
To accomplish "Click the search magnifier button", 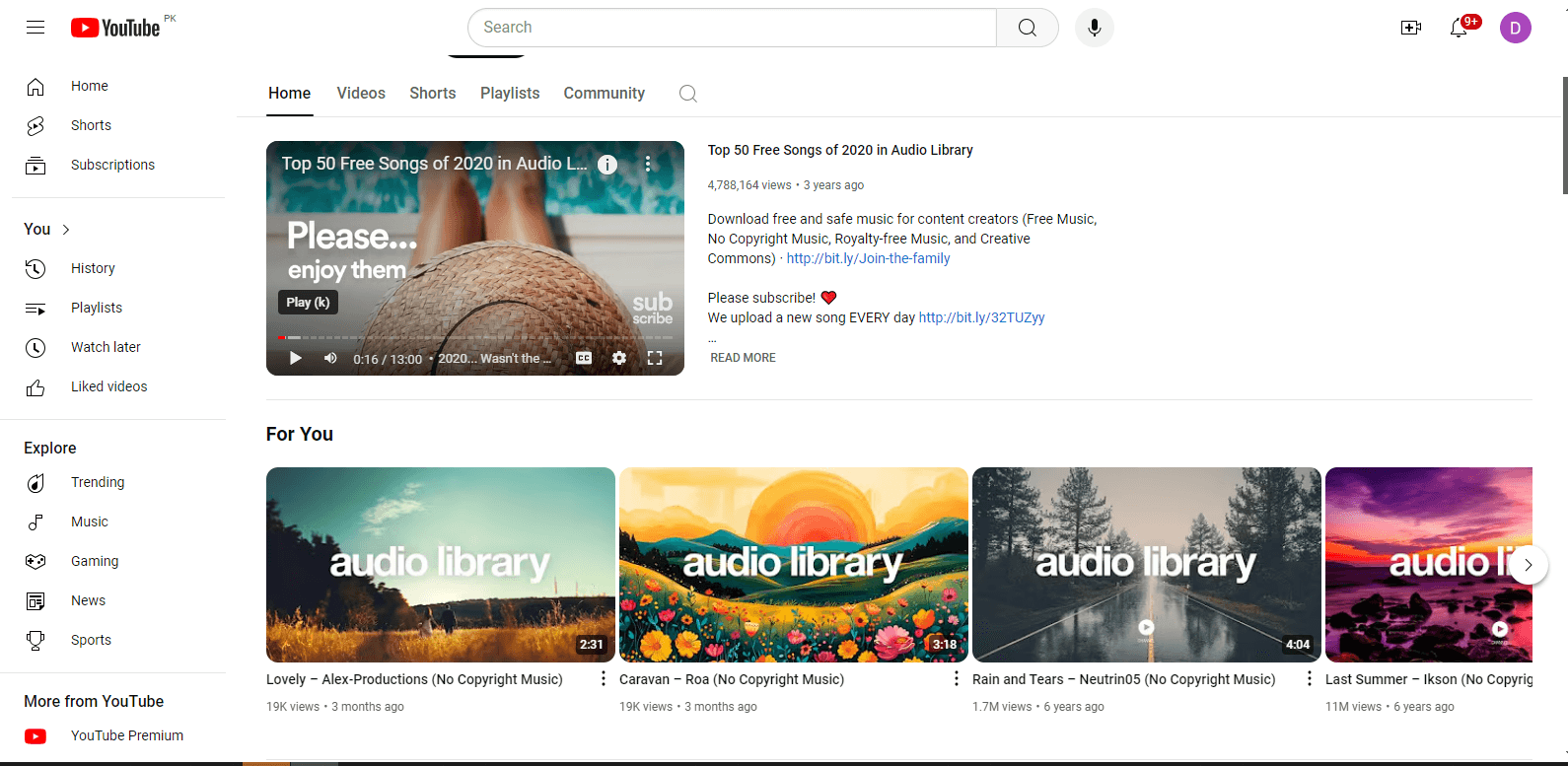I will click(x=1027, y=28).
